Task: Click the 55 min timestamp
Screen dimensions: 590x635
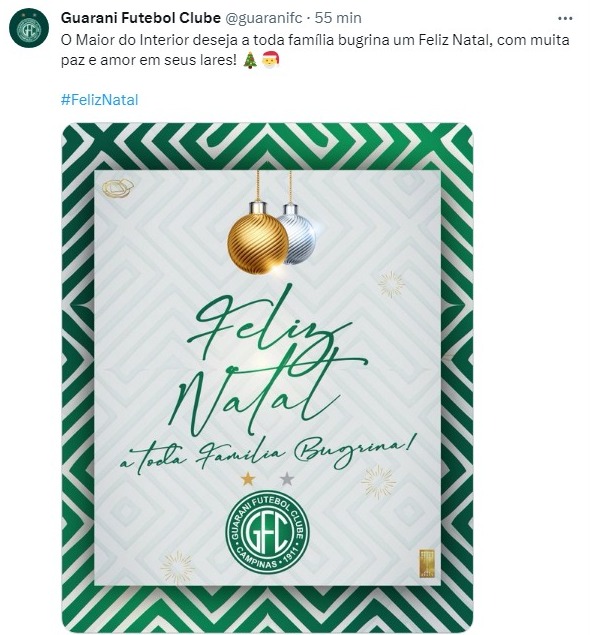Action: (x=338, y=18)
